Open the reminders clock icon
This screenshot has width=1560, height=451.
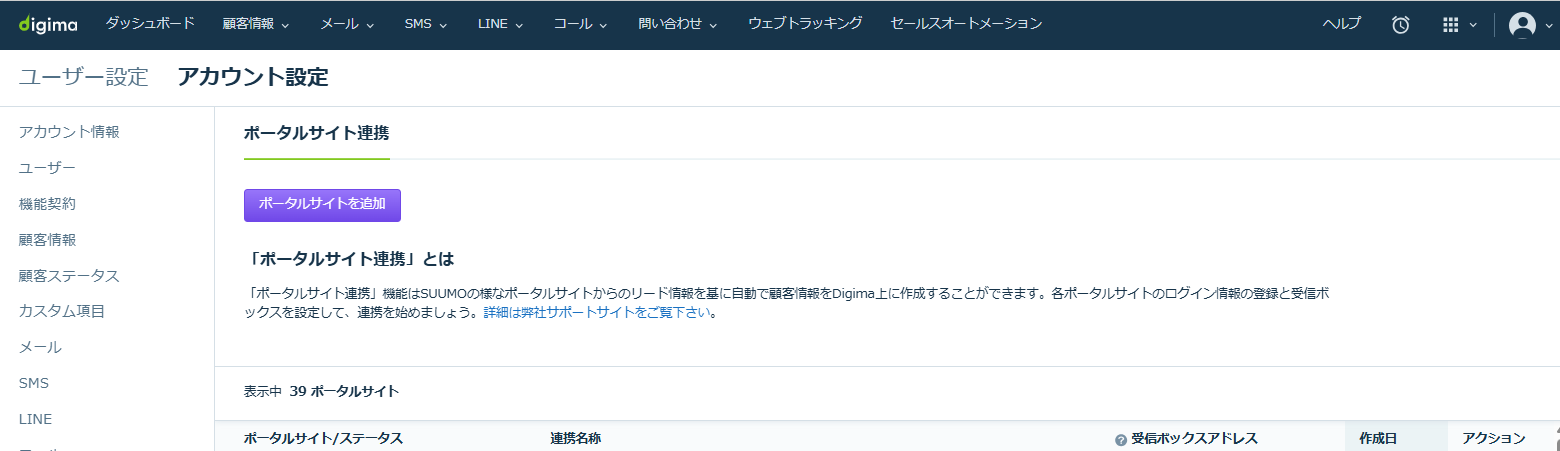(x=1401, y=25)
